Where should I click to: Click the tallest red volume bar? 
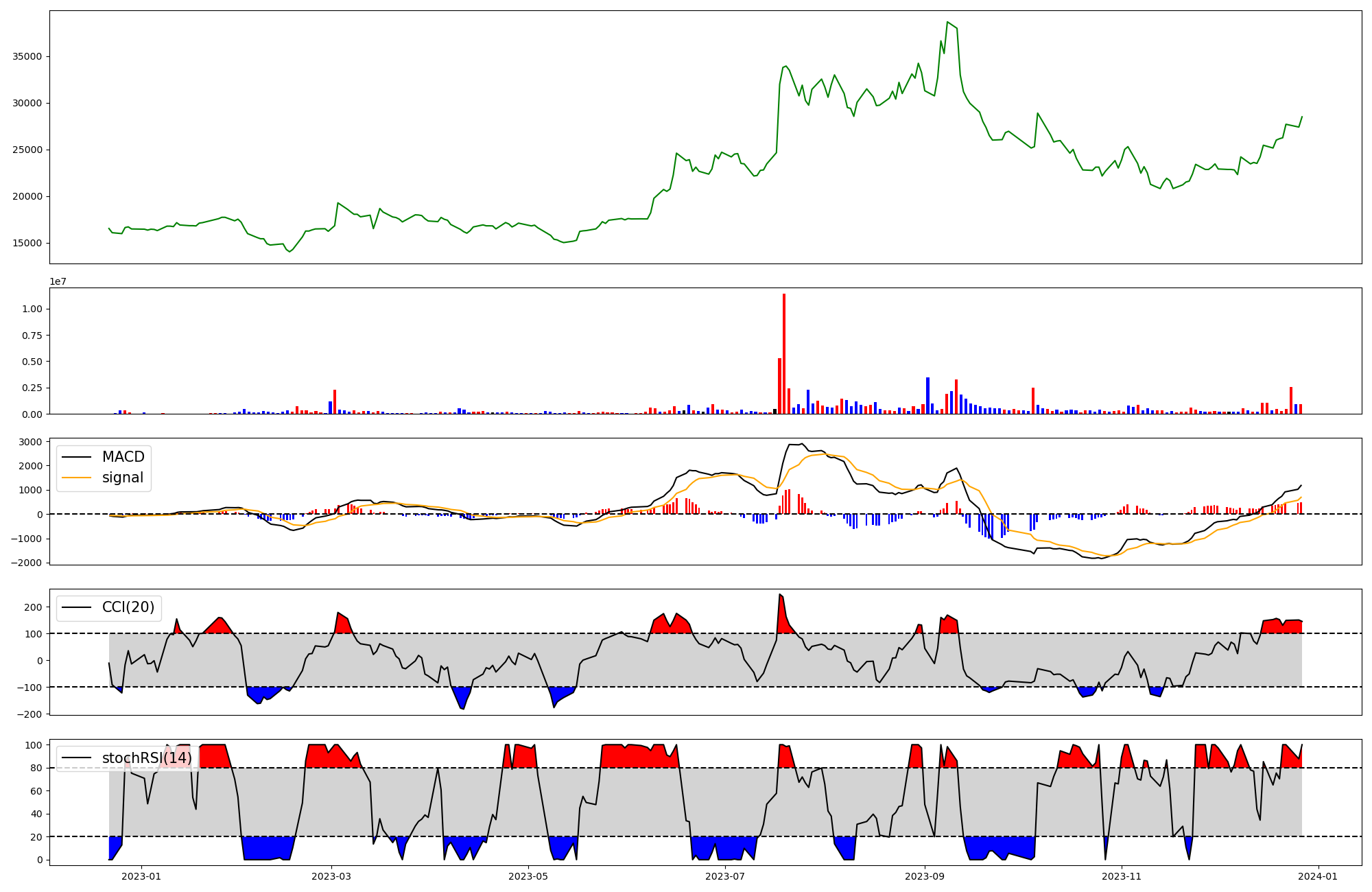(784, 353)
